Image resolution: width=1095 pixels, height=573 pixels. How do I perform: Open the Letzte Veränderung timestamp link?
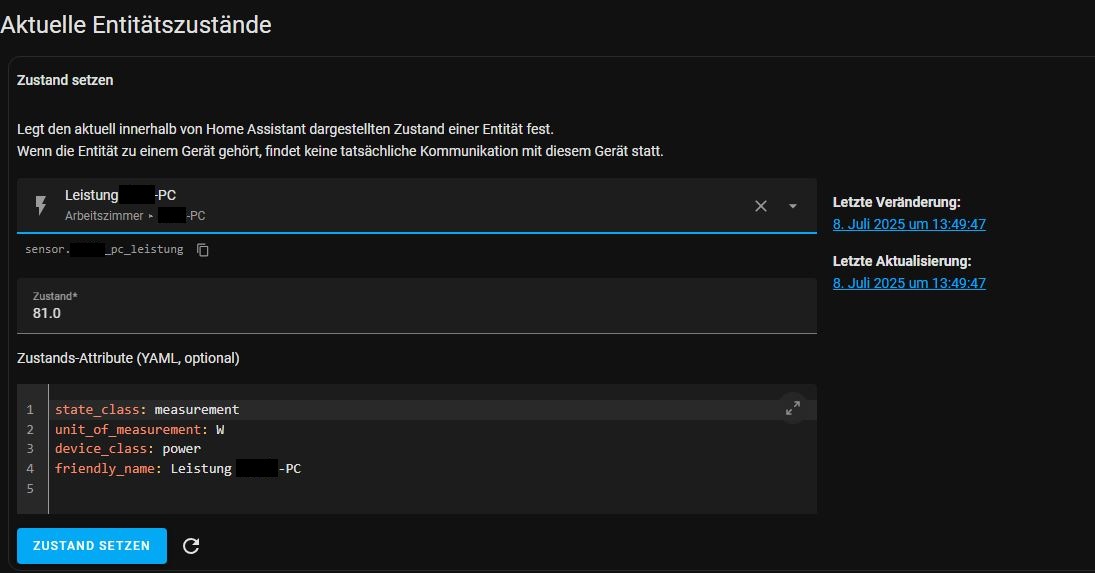[x=909, y=224]
